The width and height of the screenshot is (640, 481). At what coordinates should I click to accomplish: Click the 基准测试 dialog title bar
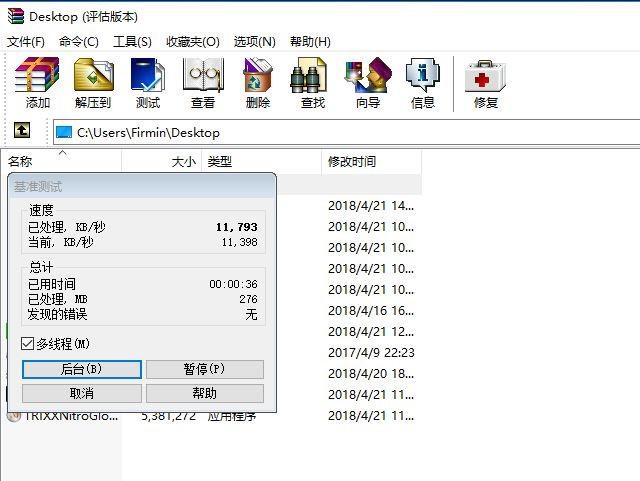point(142,186)
